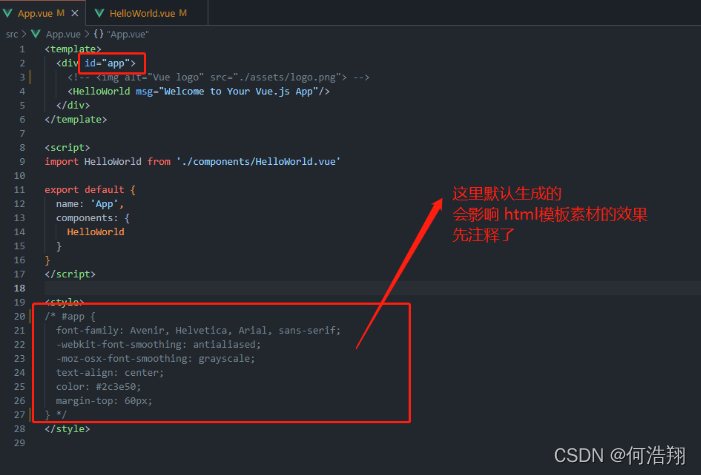Click the empty line 18 in editor
This screenshot has height=475, width=701.
[372, 288]
